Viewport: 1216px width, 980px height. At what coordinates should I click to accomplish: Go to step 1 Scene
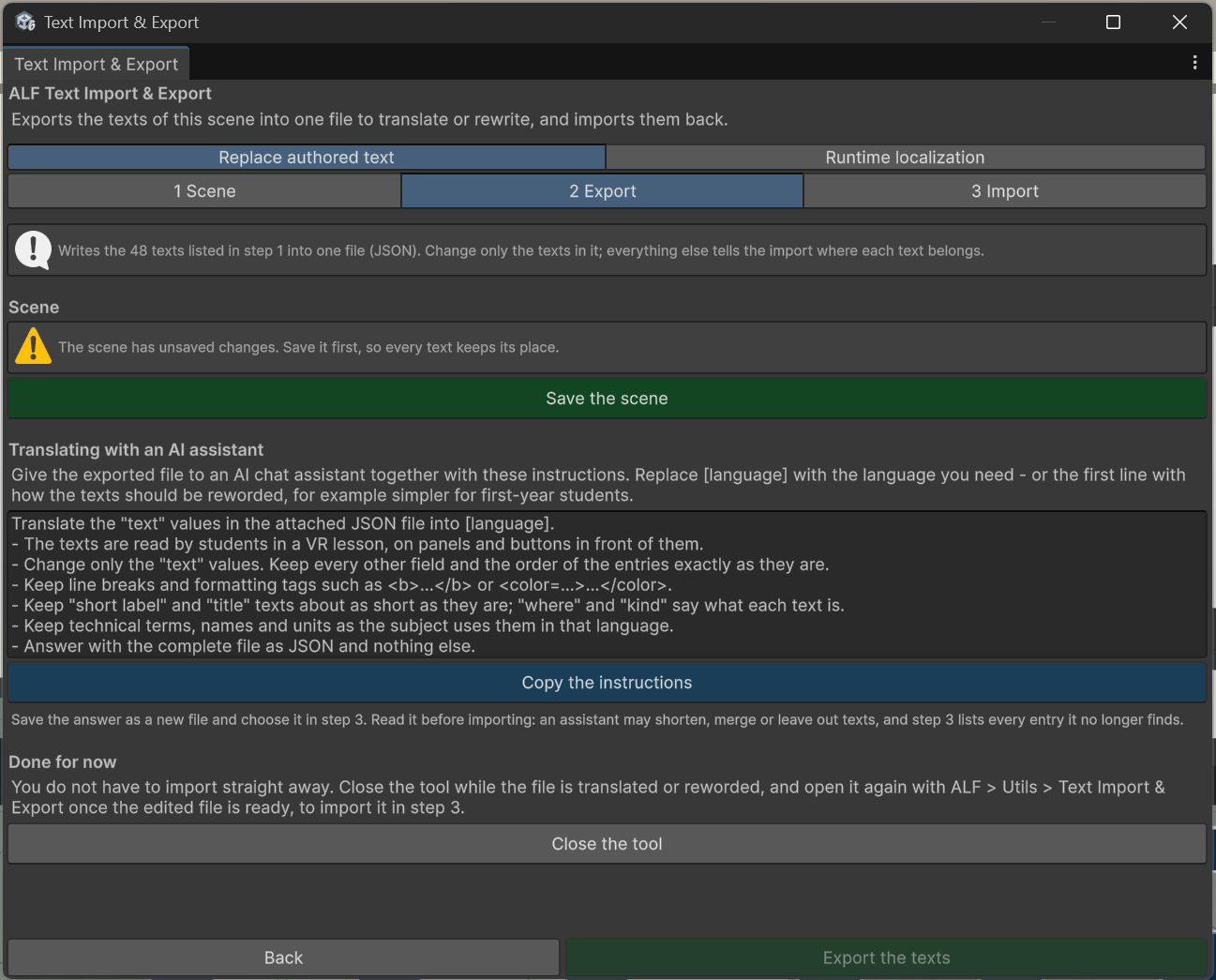pos(204,191)
